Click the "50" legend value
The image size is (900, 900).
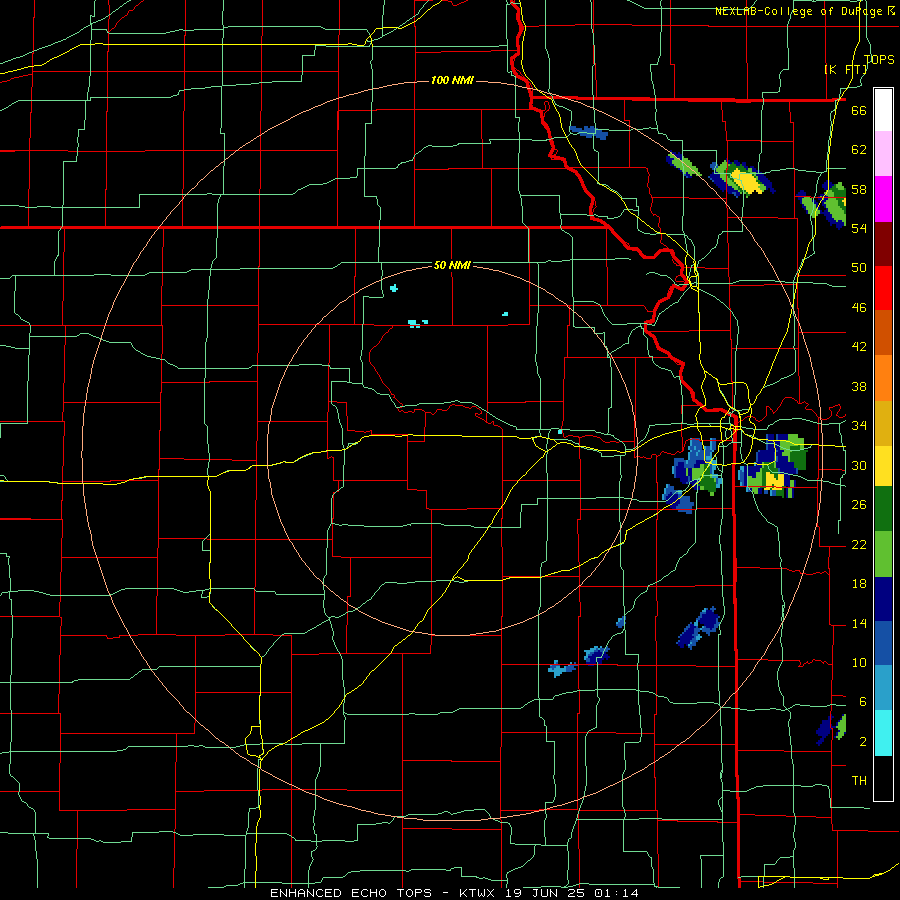[859, 268]
